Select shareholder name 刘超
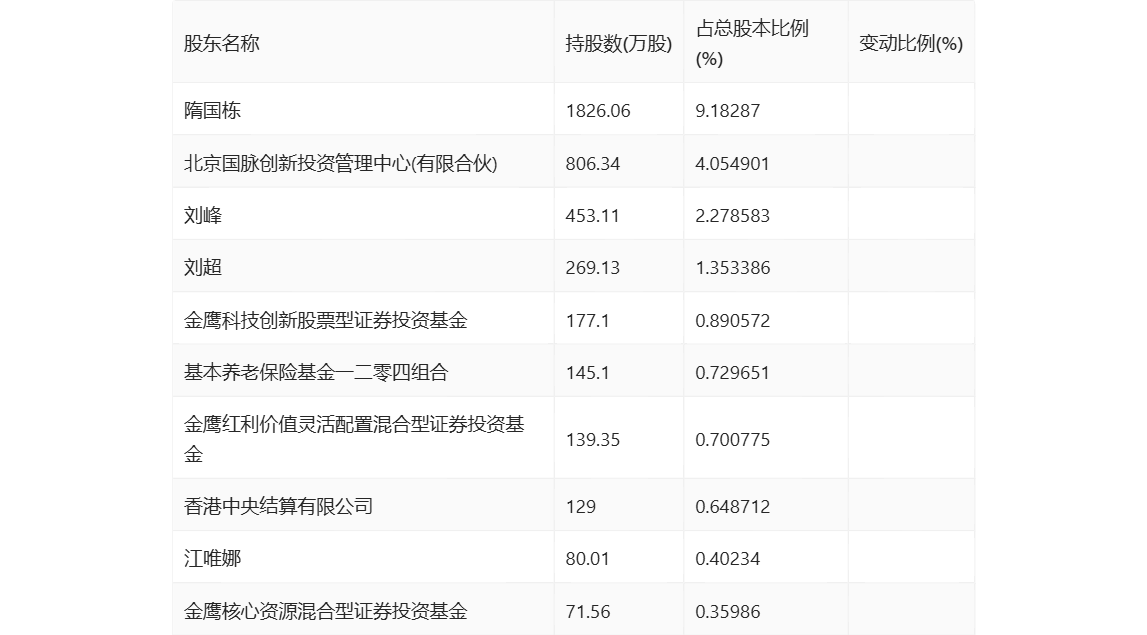 [x=203, y=268]
